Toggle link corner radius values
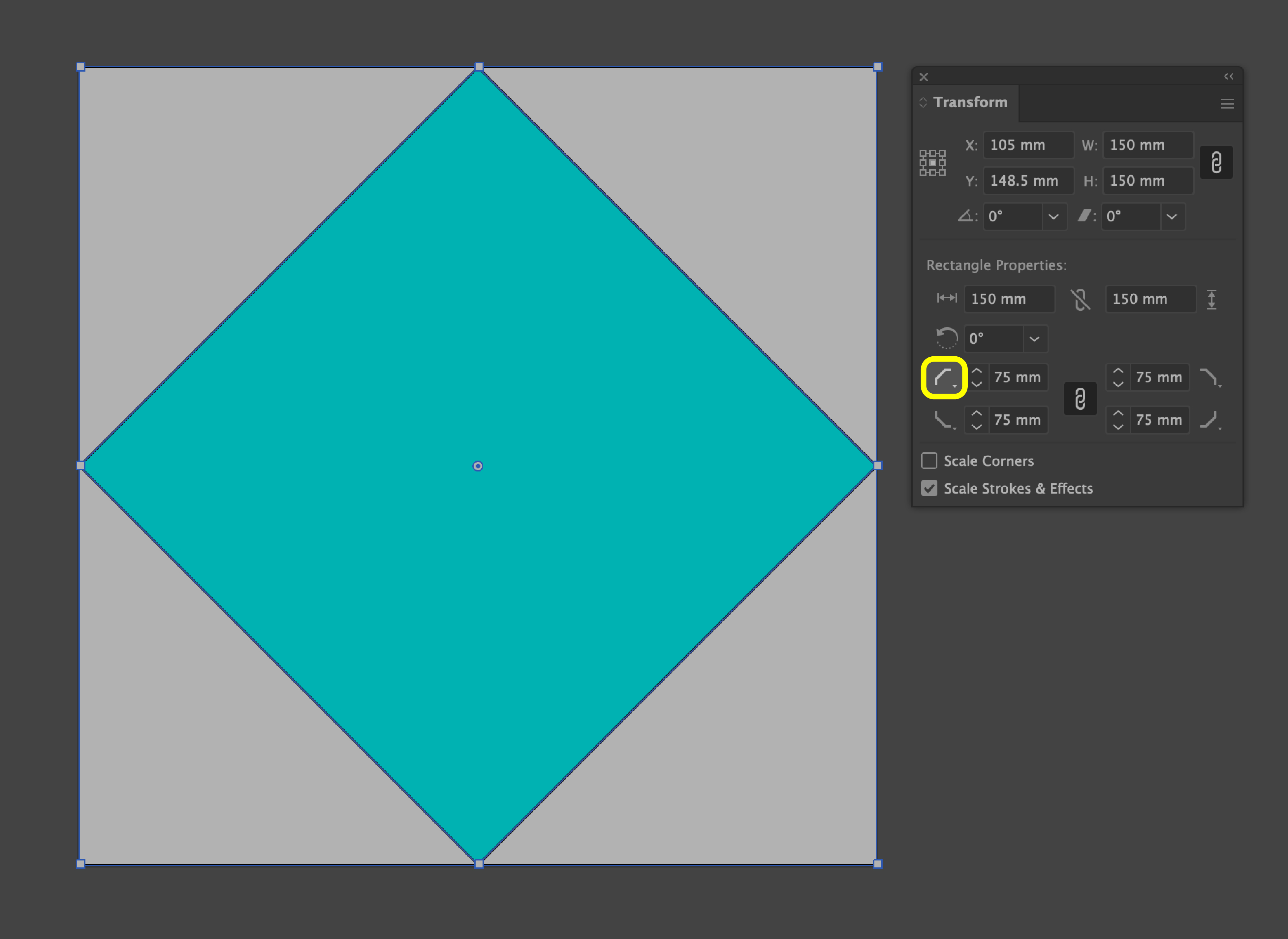Image resolution: width=1288 pixels, height=939 pixels. tap(1080, 399)
